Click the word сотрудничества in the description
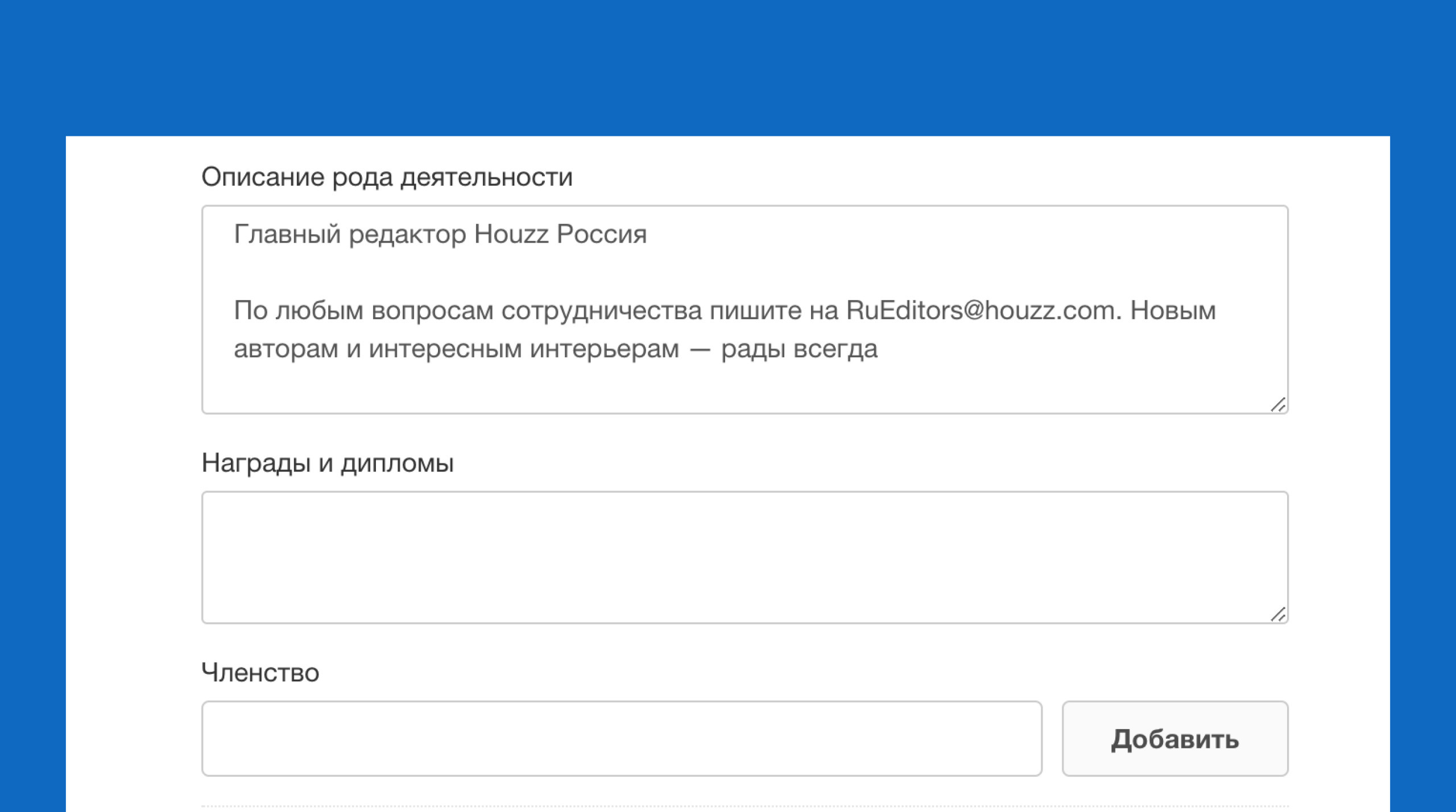Screen dimensions: 1456x812 (x=601, y=310)
